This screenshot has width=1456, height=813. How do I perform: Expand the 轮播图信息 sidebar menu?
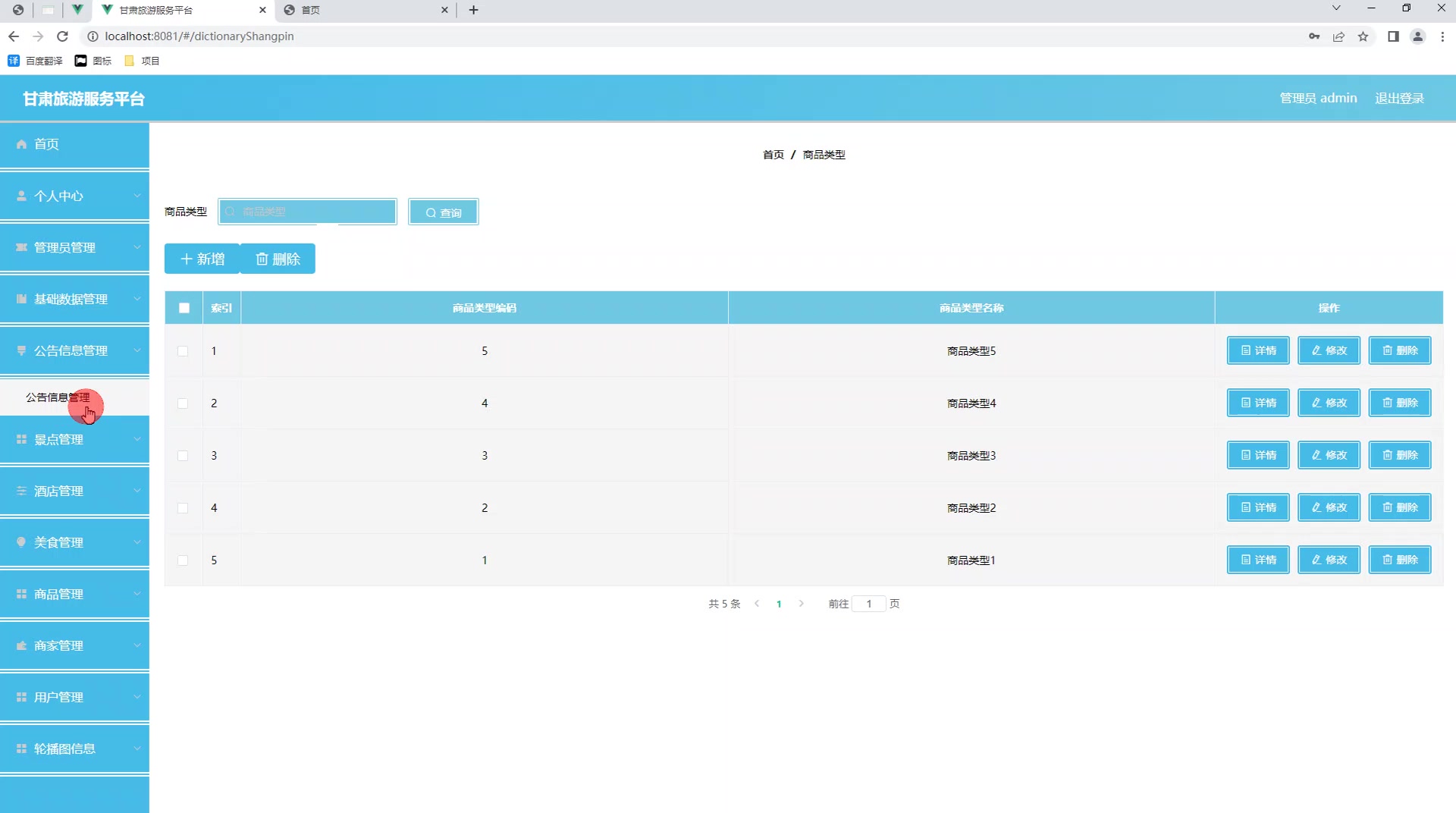[x=74, y=749]
